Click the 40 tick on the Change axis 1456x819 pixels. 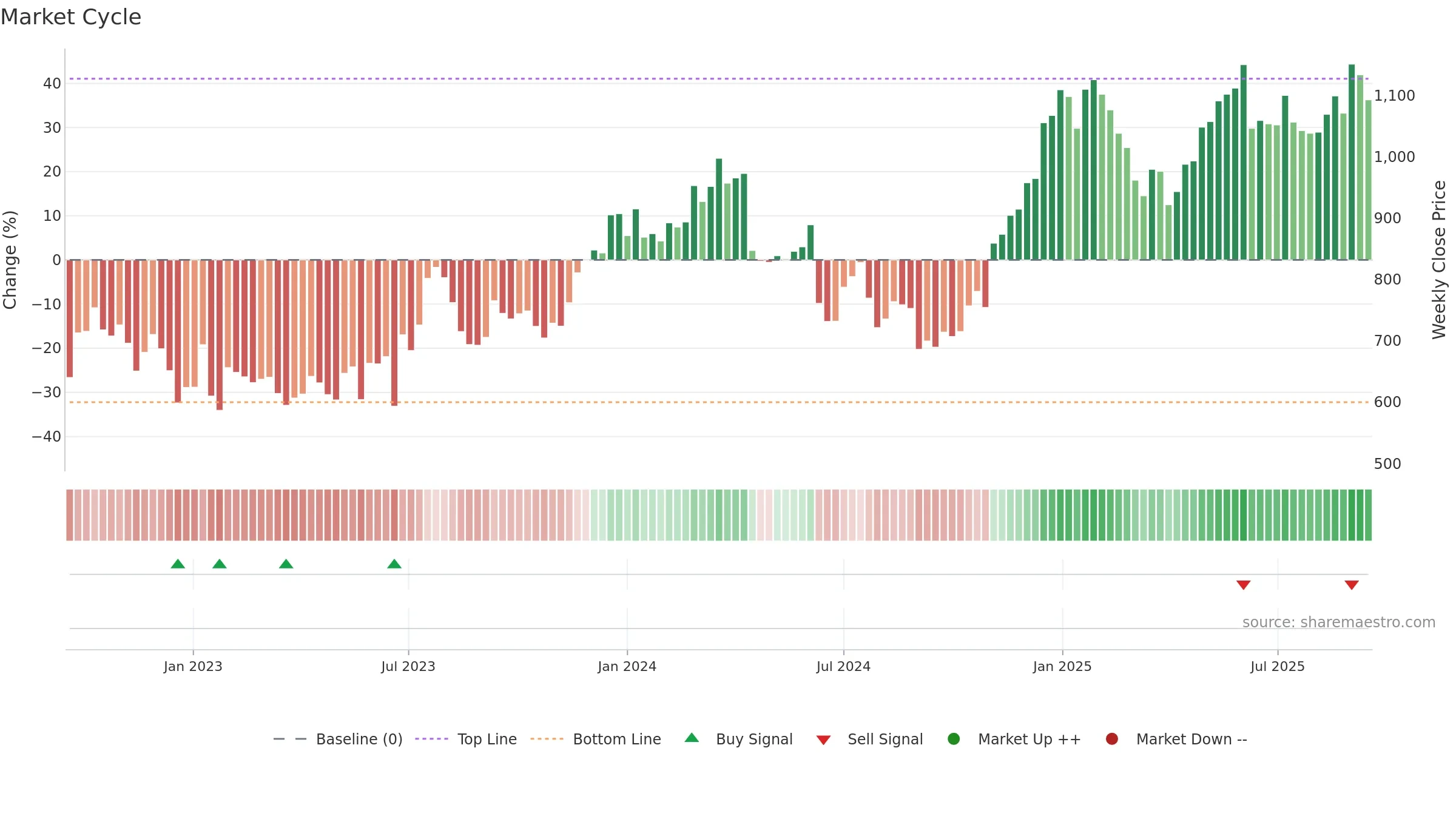tap(52, 84)
